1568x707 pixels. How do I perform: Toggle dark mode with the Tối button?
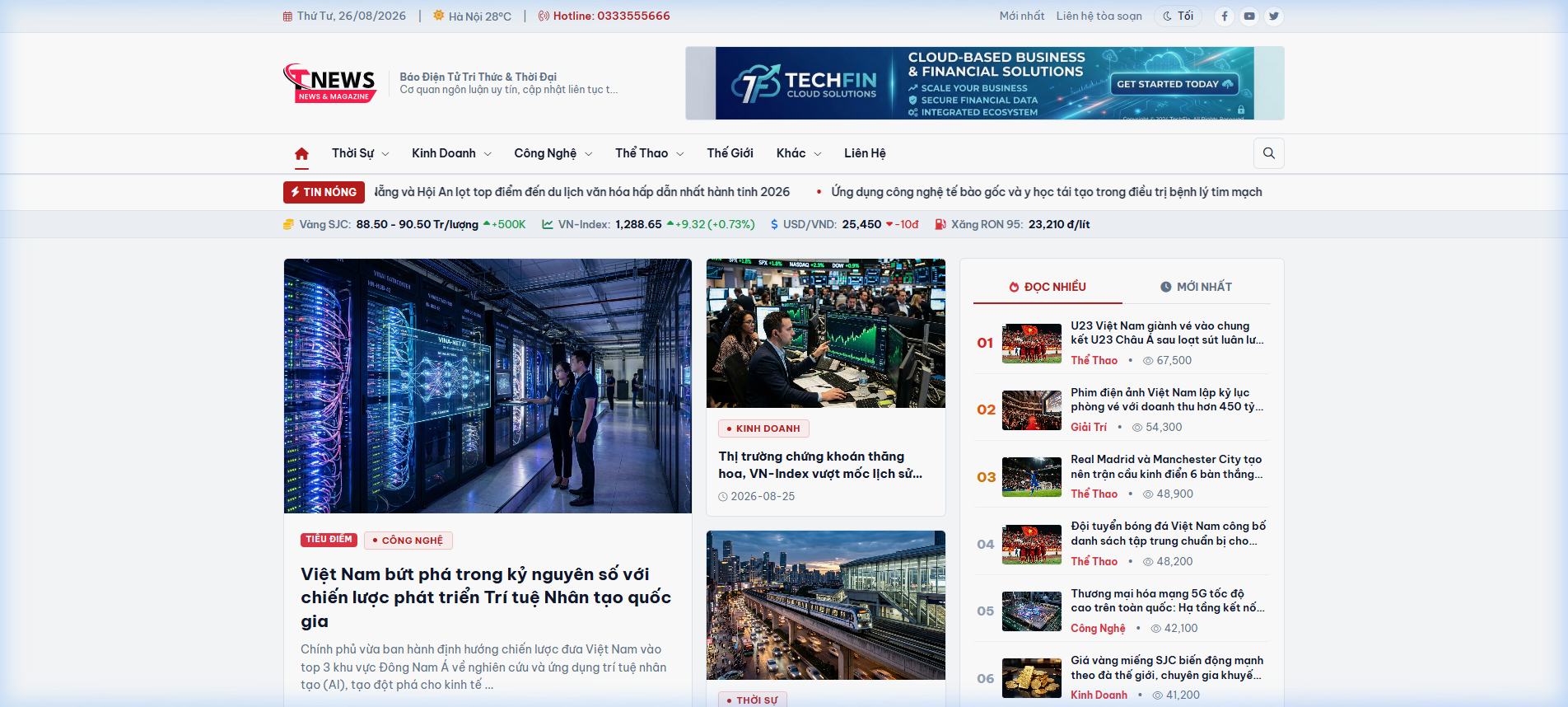[1178, 16]
